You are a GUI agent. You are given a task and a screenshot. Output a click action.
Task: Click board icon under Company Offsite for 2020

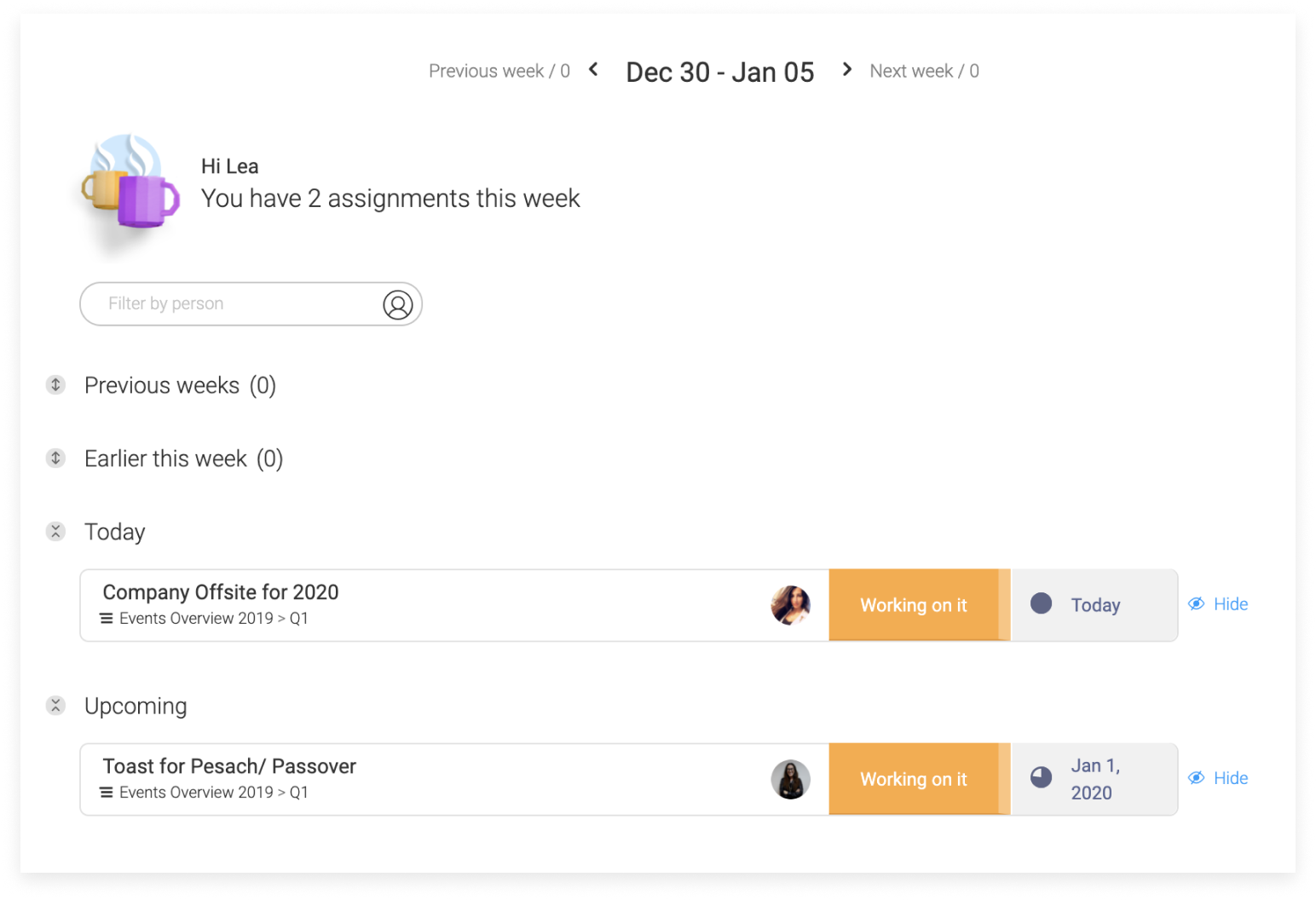107,619
